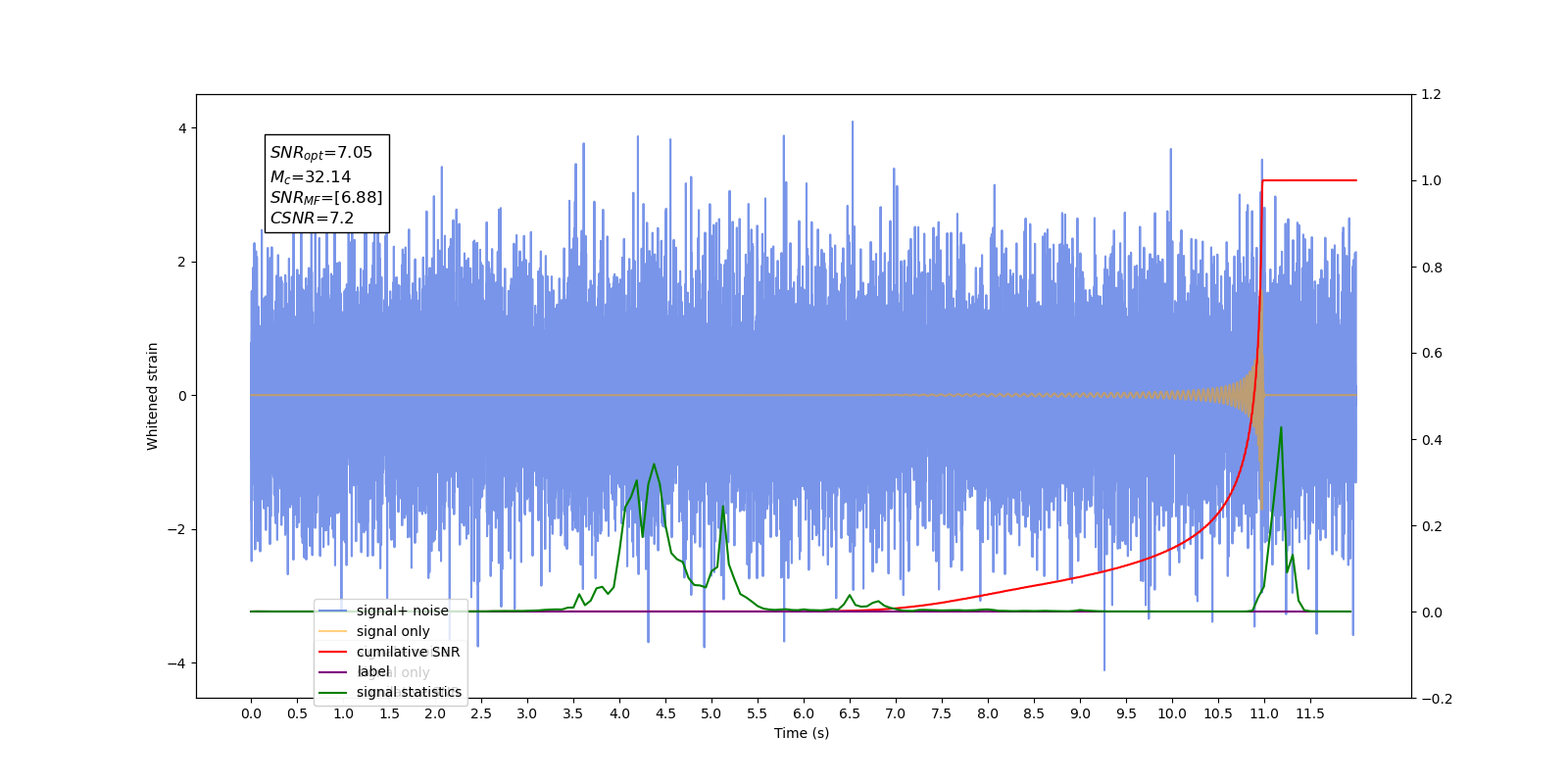Click the 11.0 tick on the time axis
Screen dimensions: 1568x784
click(1264, 713)
